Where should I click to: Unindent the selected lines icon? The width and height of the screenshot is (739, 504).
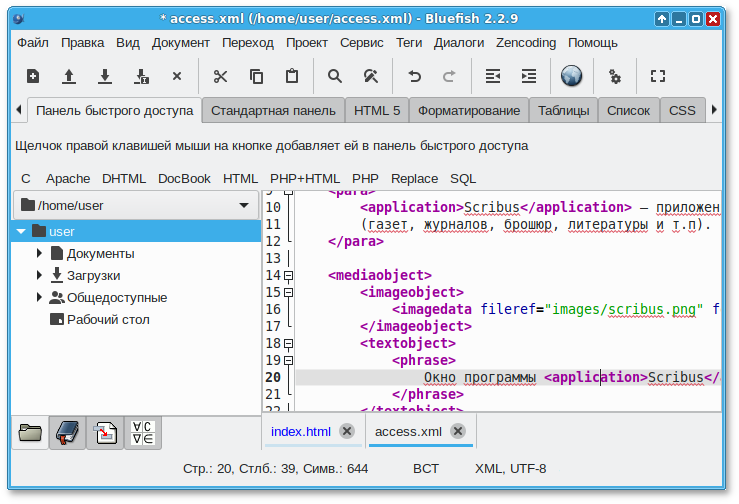coord(493,76)
